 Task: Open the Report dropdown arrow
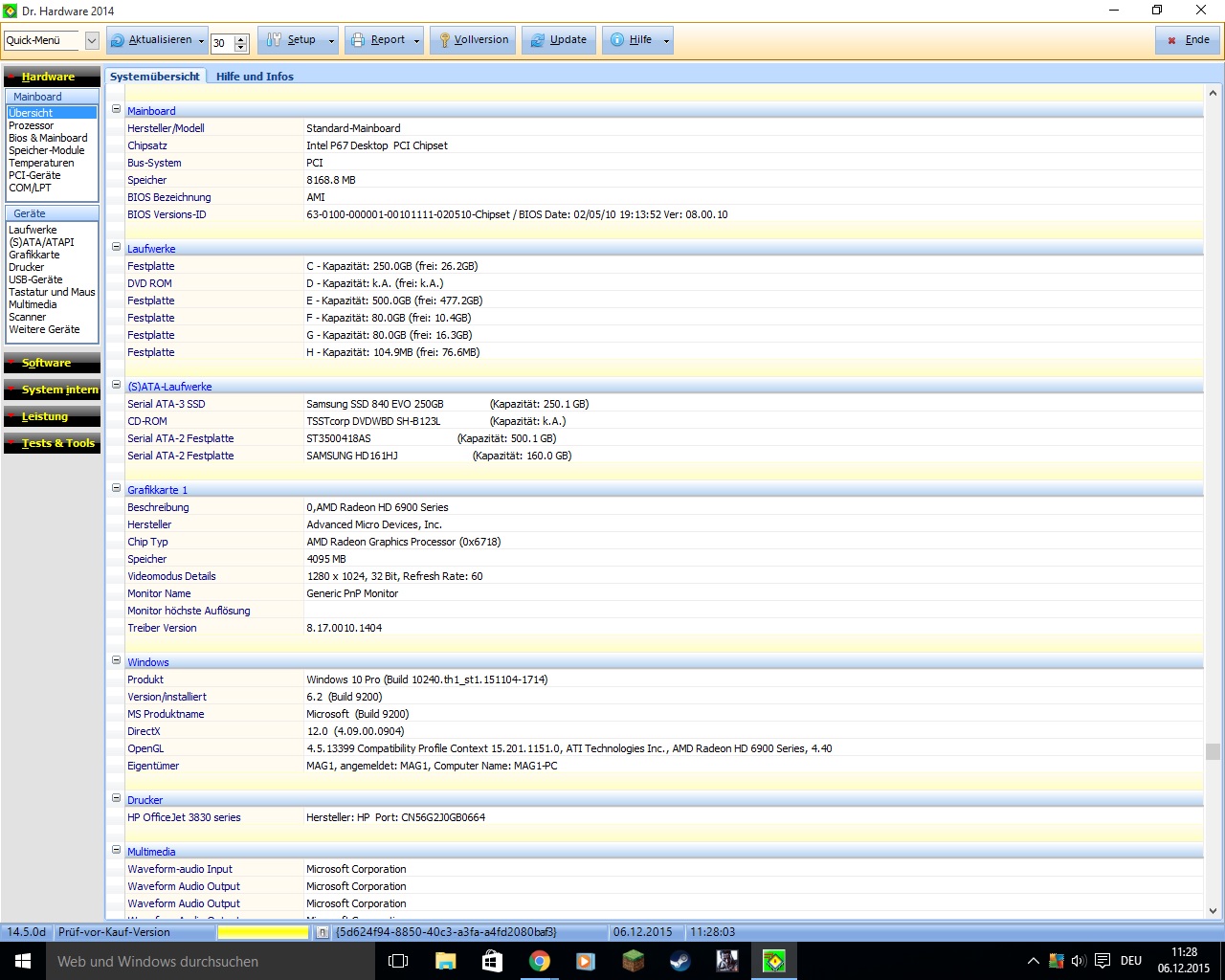pyautogui.click(x=417, y=41)
